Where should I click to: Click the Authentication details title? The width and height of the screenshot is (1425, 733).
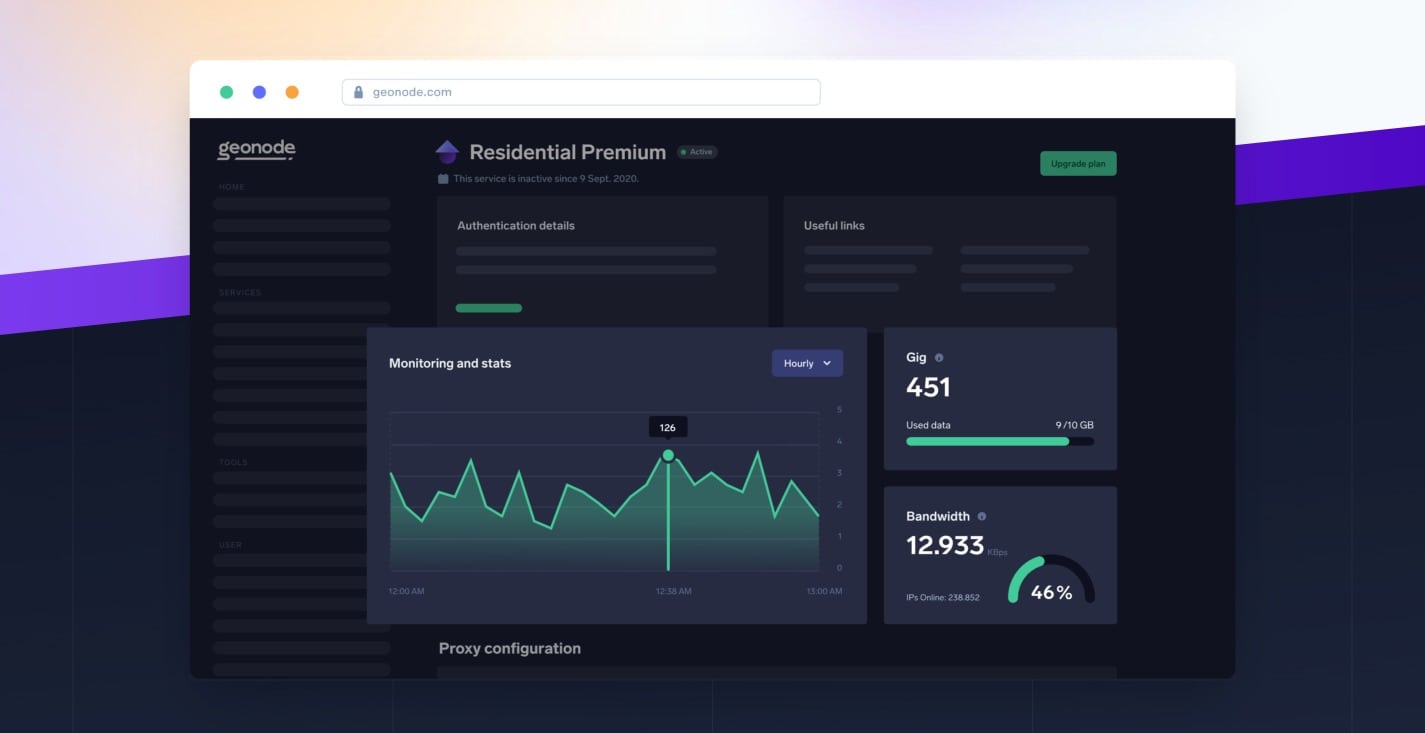(516, 226)
